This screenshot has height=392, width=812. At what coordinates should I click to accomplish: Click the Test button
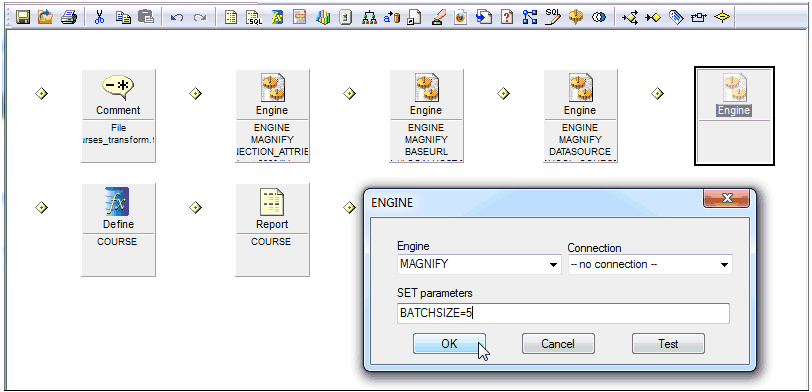[668, 343]
